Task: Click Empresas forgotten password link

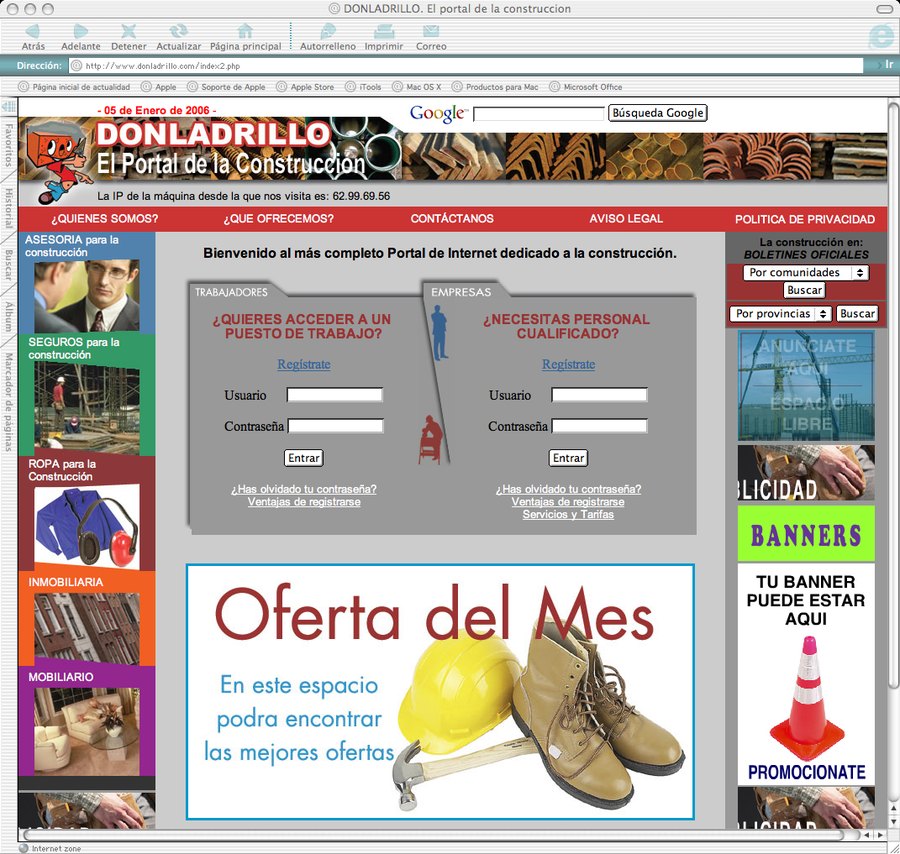Action: (x=568, y=489)
